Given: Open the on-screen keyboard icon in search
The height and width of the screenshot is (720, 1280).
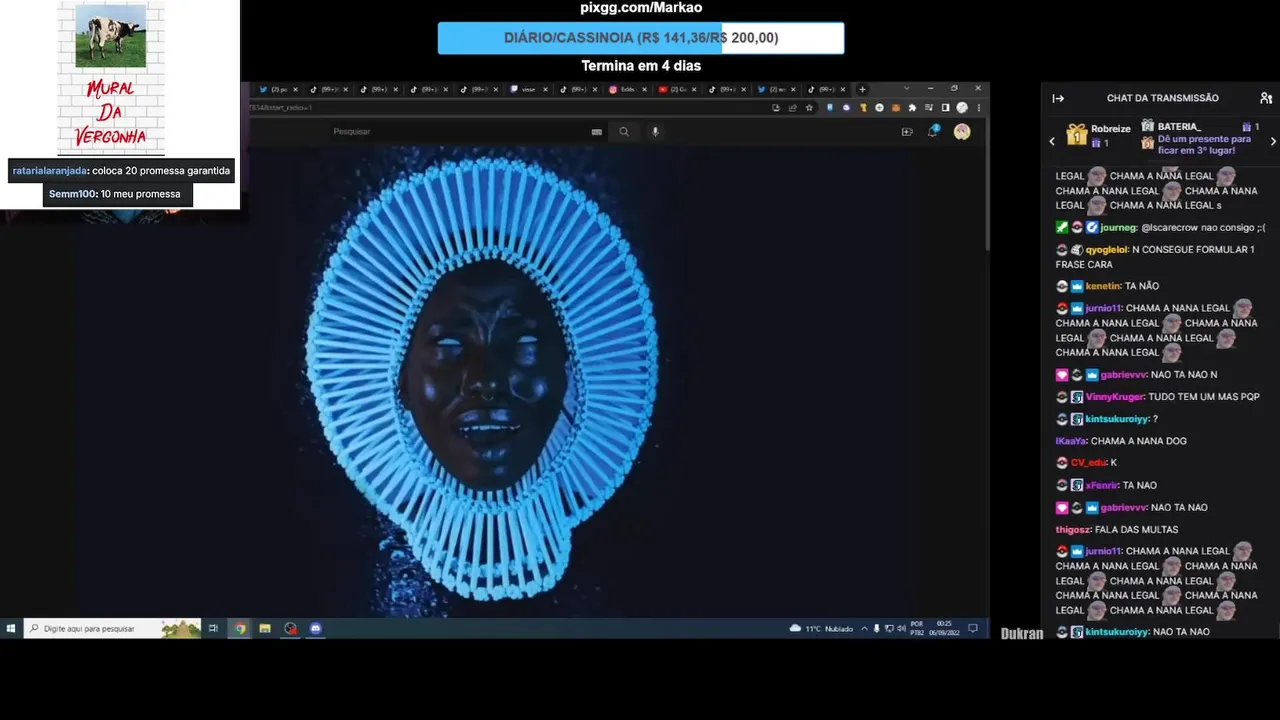Looking at the screenshot, I should pyautogui.click(x=597, y=131).
